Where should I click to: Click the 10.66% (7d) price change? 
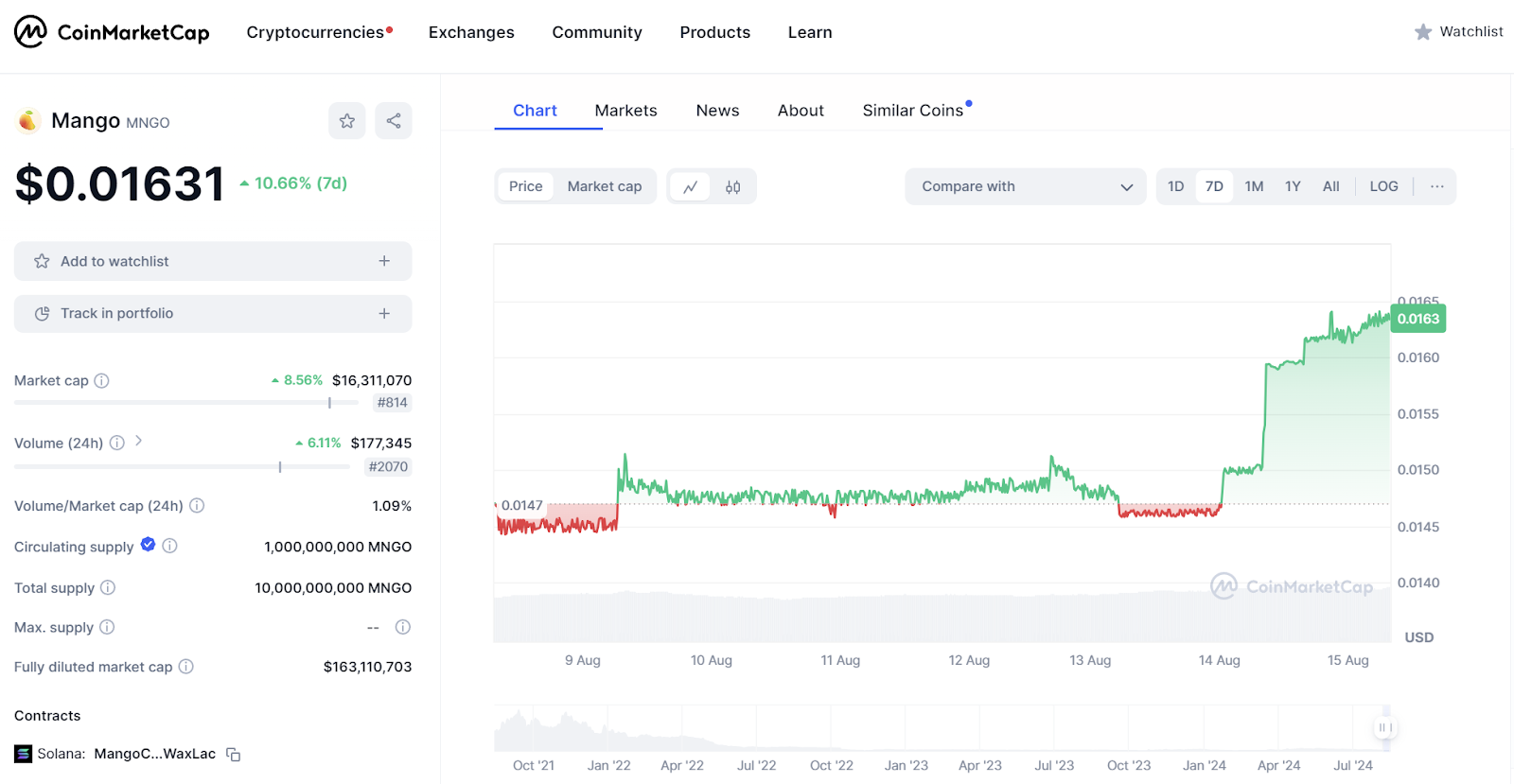click(x=293, y=183)
